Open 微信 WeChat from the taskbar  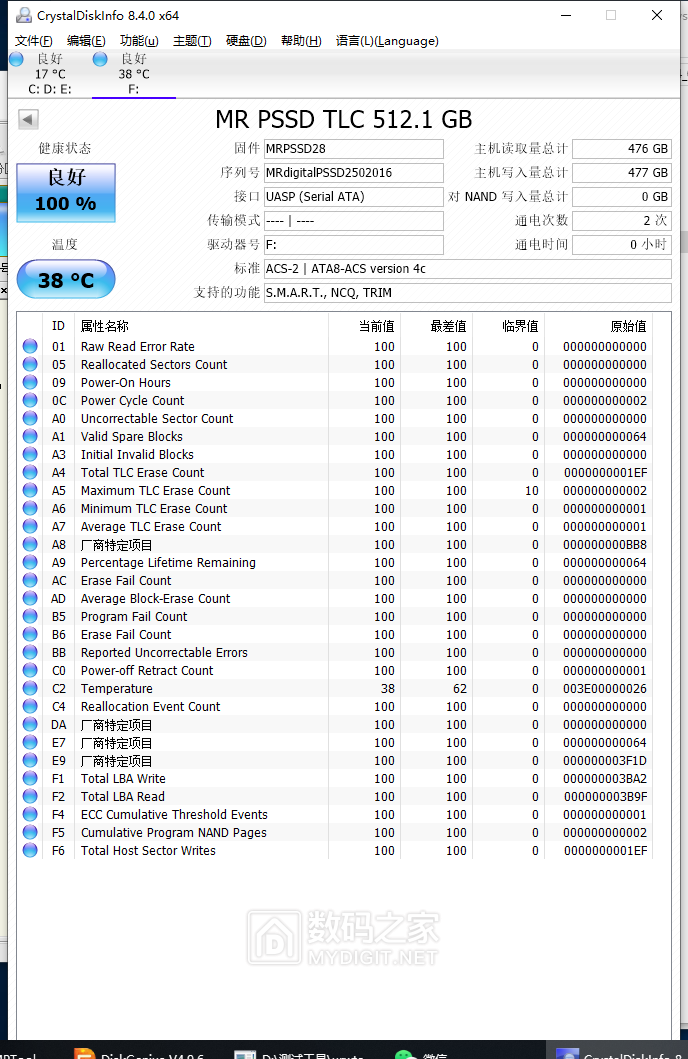tap(422, 1052)
